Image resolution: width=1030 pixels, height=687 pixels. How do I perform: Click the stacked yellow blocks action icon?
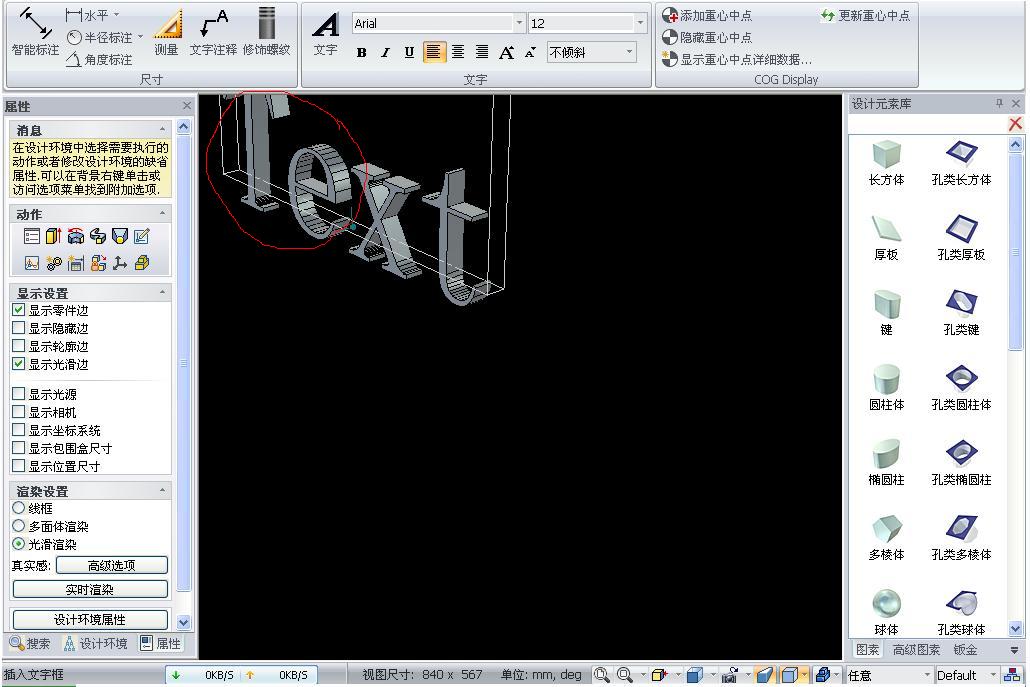(x=141, y=263)
